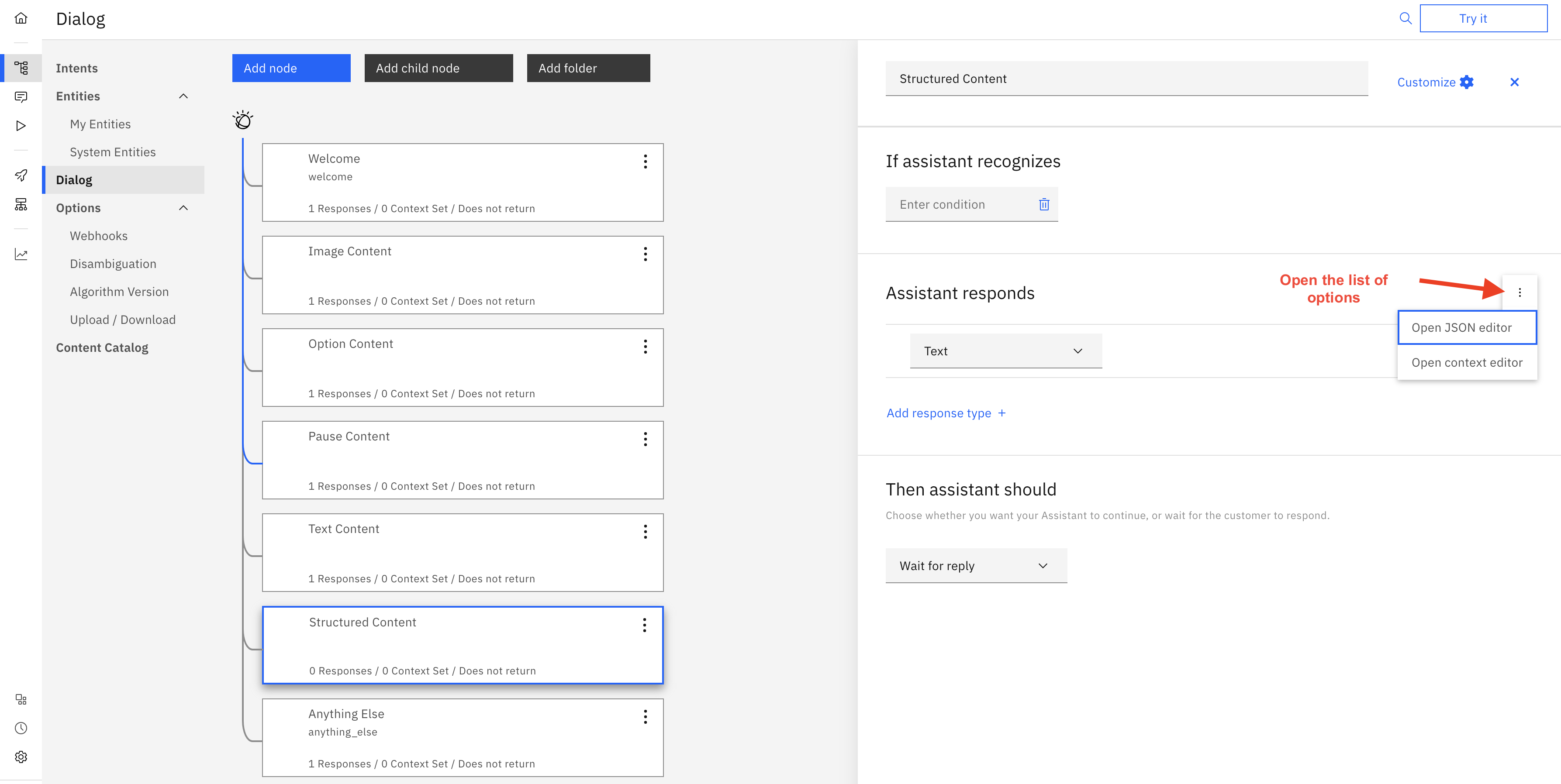Viewport: 1561px width, 784px height.
Task: Click the Add folder button
Action: pyautogui.click(x=588, y=68)
